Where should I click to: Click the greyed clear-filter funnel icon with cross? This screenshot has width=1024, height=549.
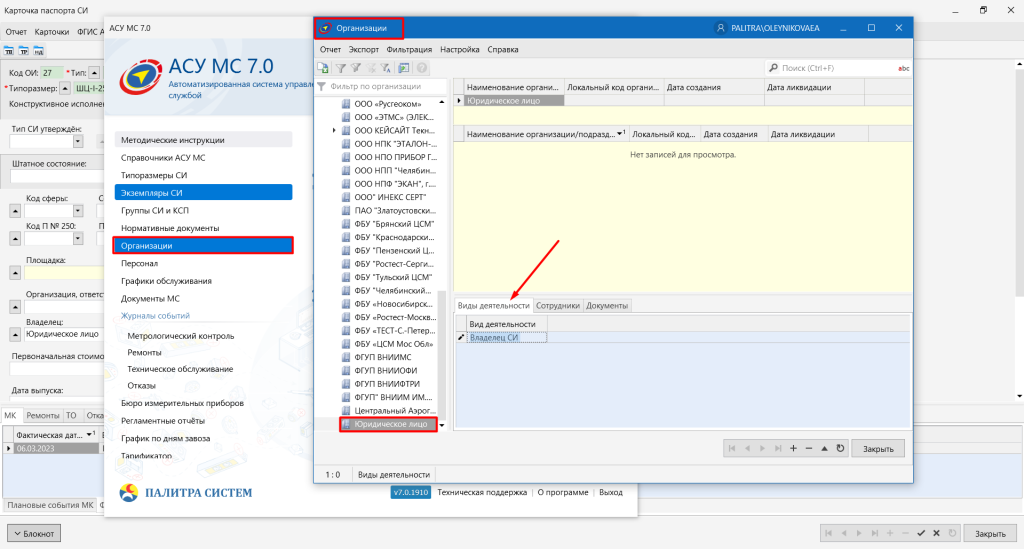[x=371, y=68]
